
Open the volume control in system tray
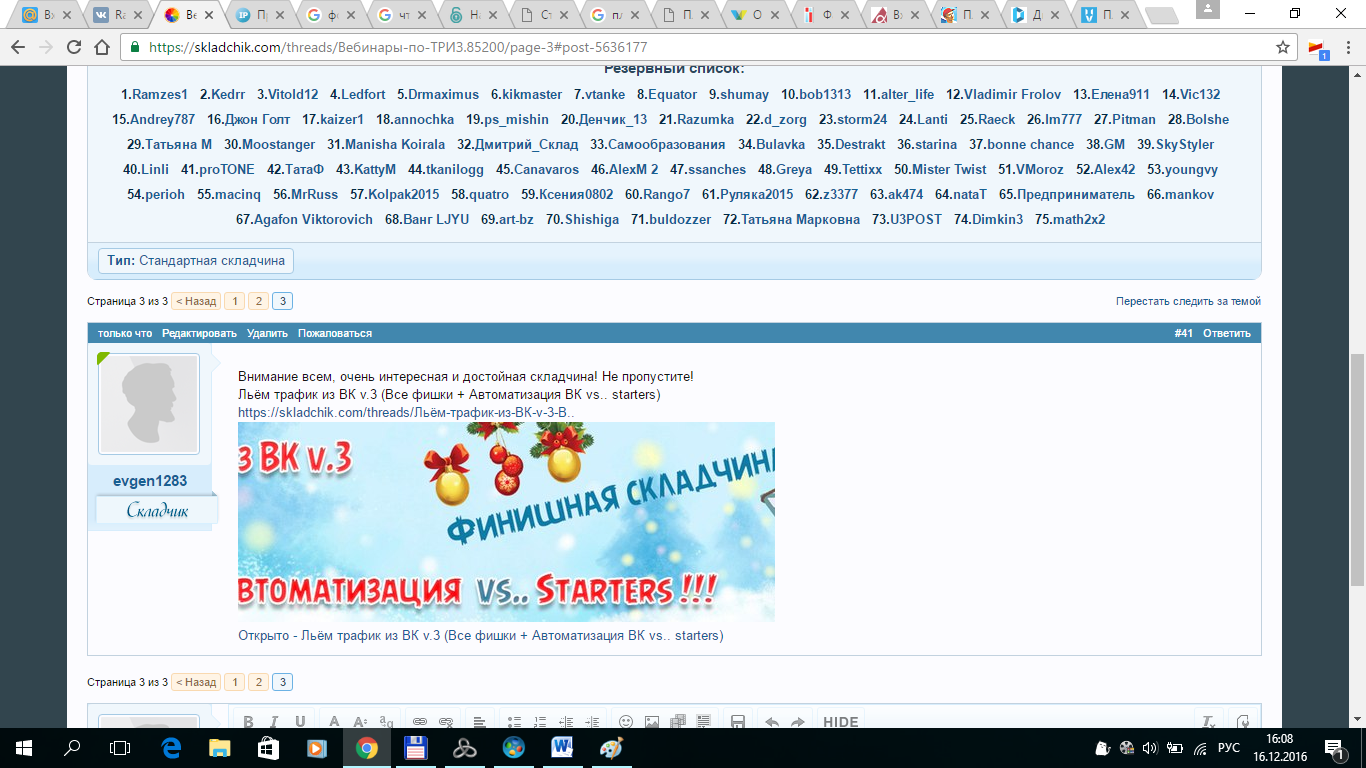click(x=1149, y=748)
